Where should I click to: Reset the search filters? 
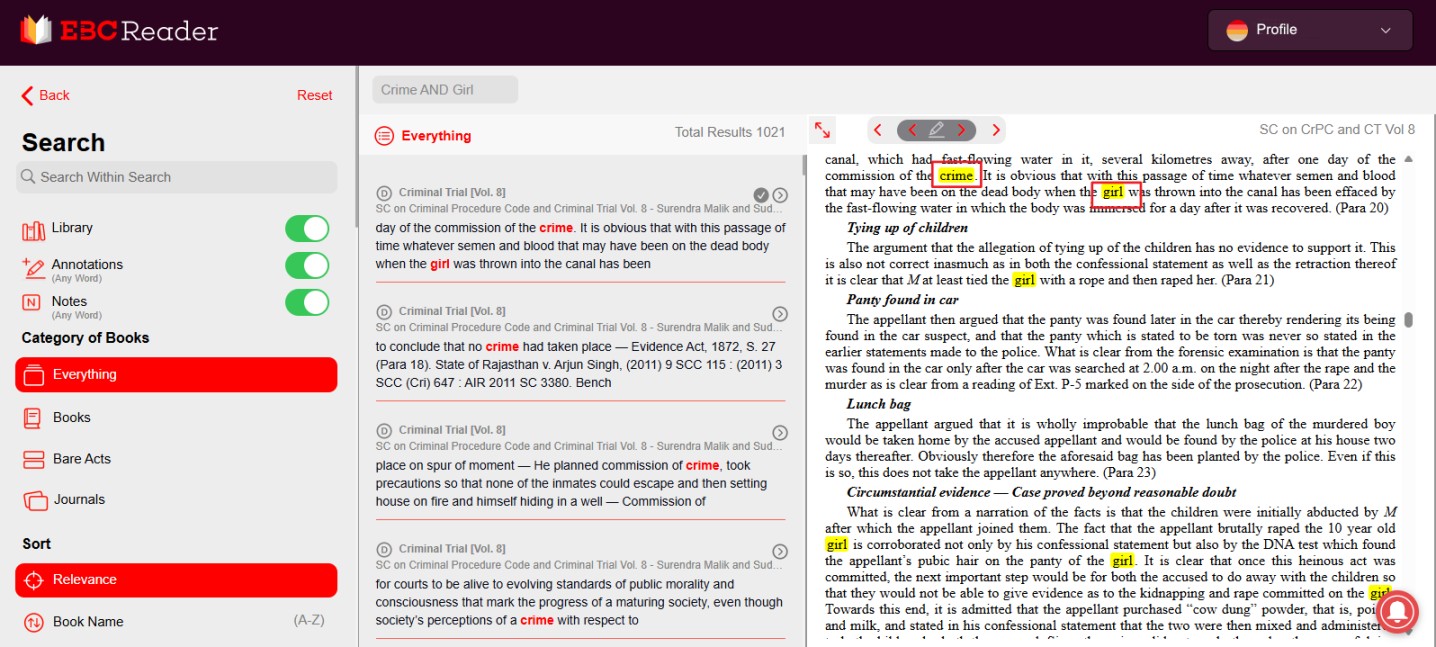point(314,95)
